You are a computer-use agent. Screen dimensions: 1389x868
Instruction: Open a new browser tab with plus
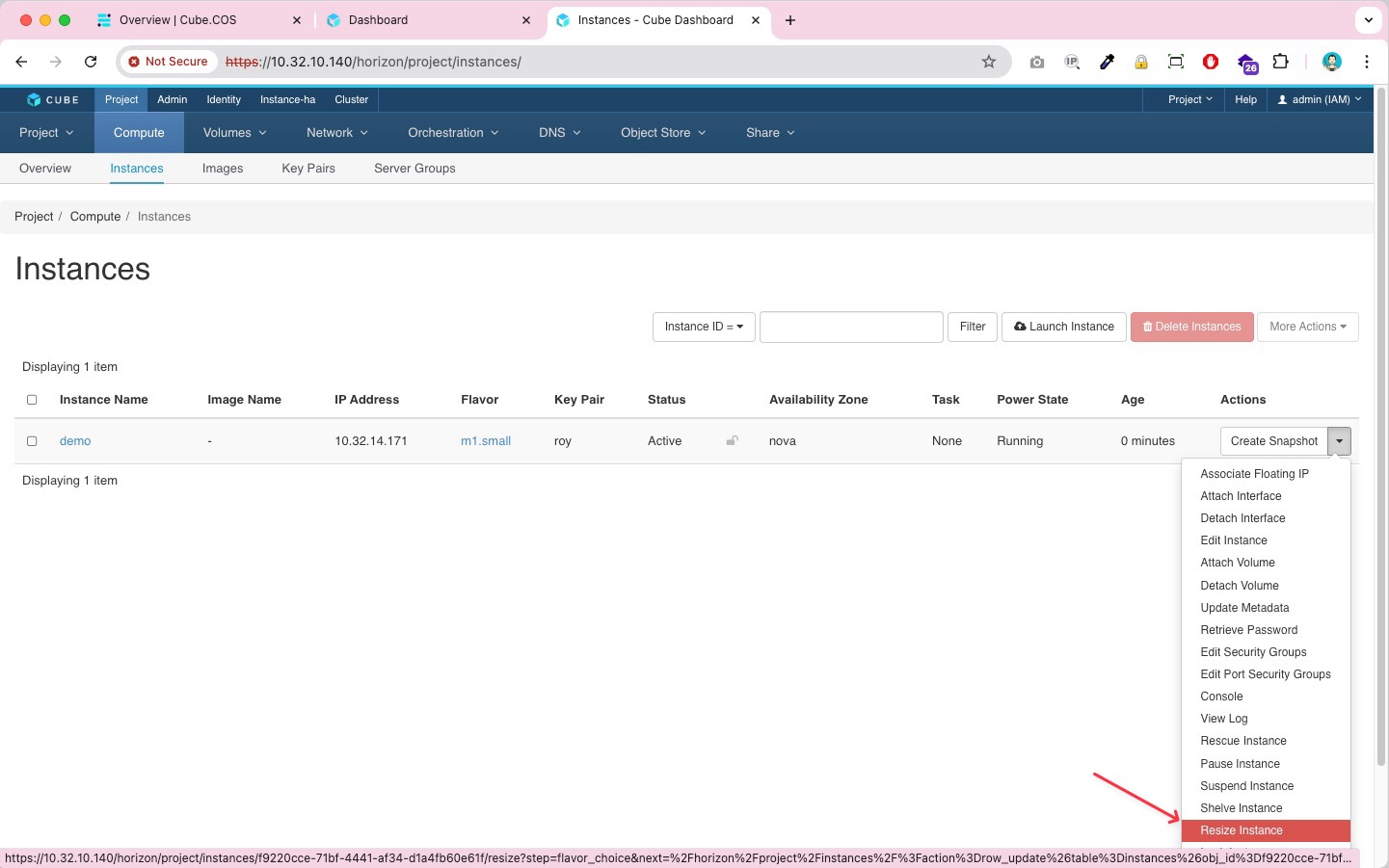pos(790,20)
